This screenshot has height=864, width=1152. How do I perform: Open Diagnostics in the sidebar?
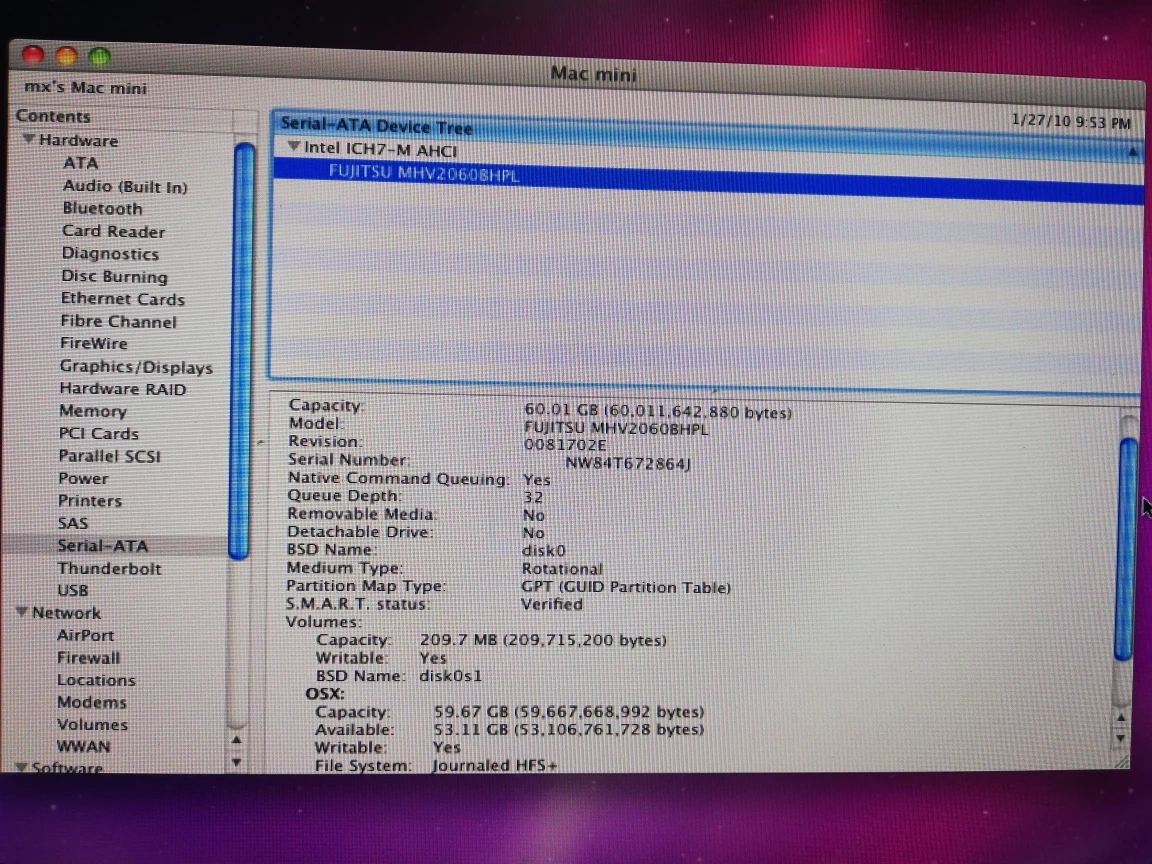110,253
